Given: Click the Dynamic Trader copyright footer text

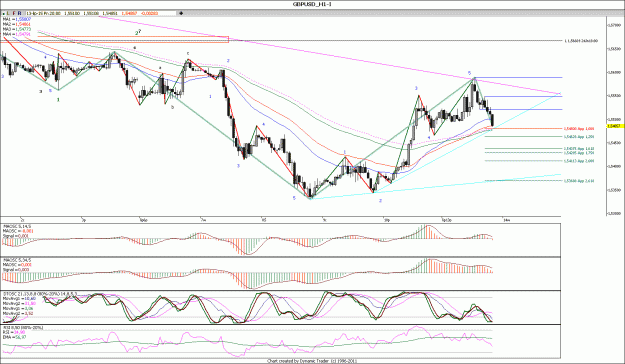Looking at the screenshot, I should (312, 361).
